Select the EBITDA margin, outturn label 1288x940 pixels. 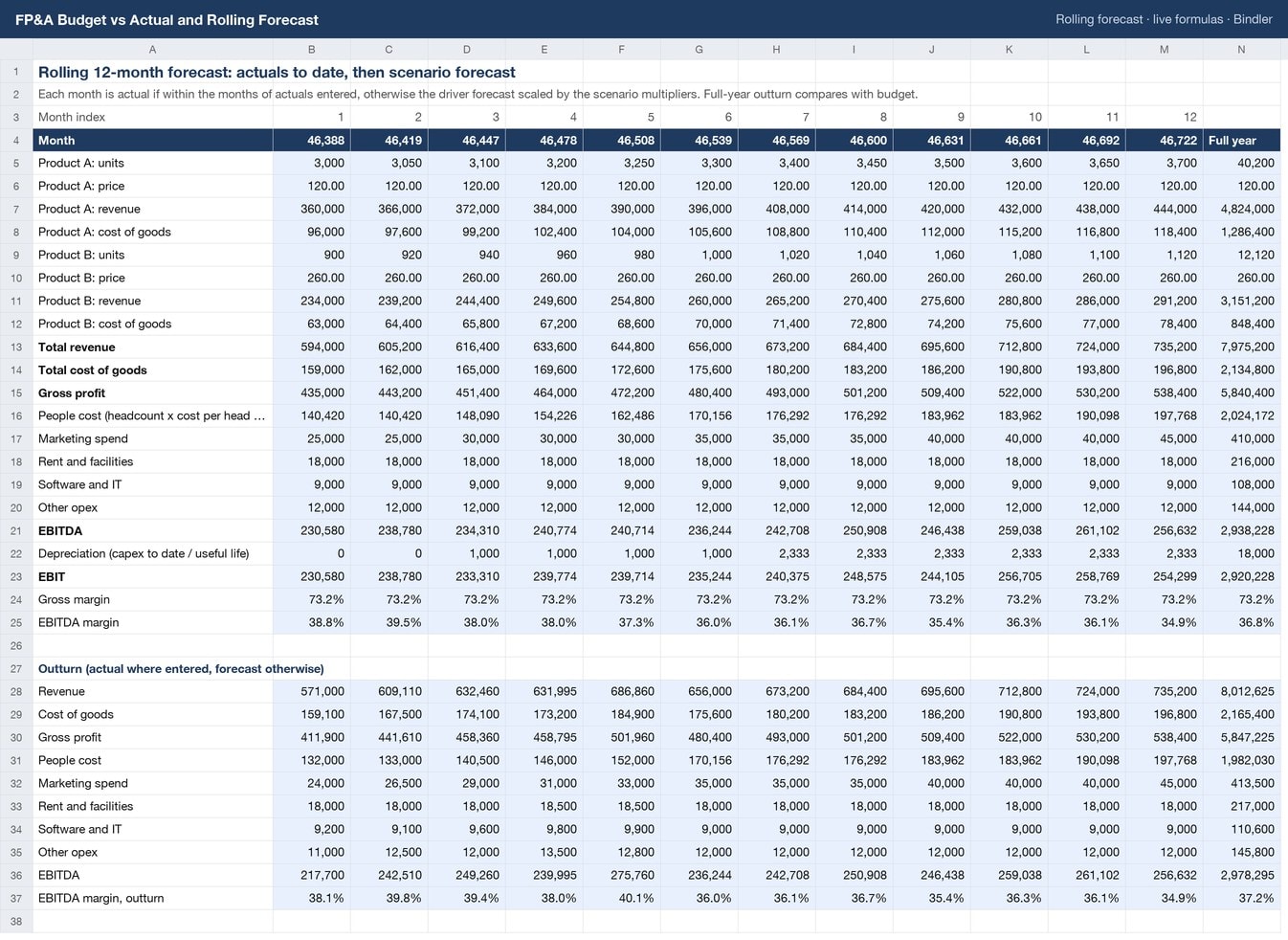[x=153, y=898]
